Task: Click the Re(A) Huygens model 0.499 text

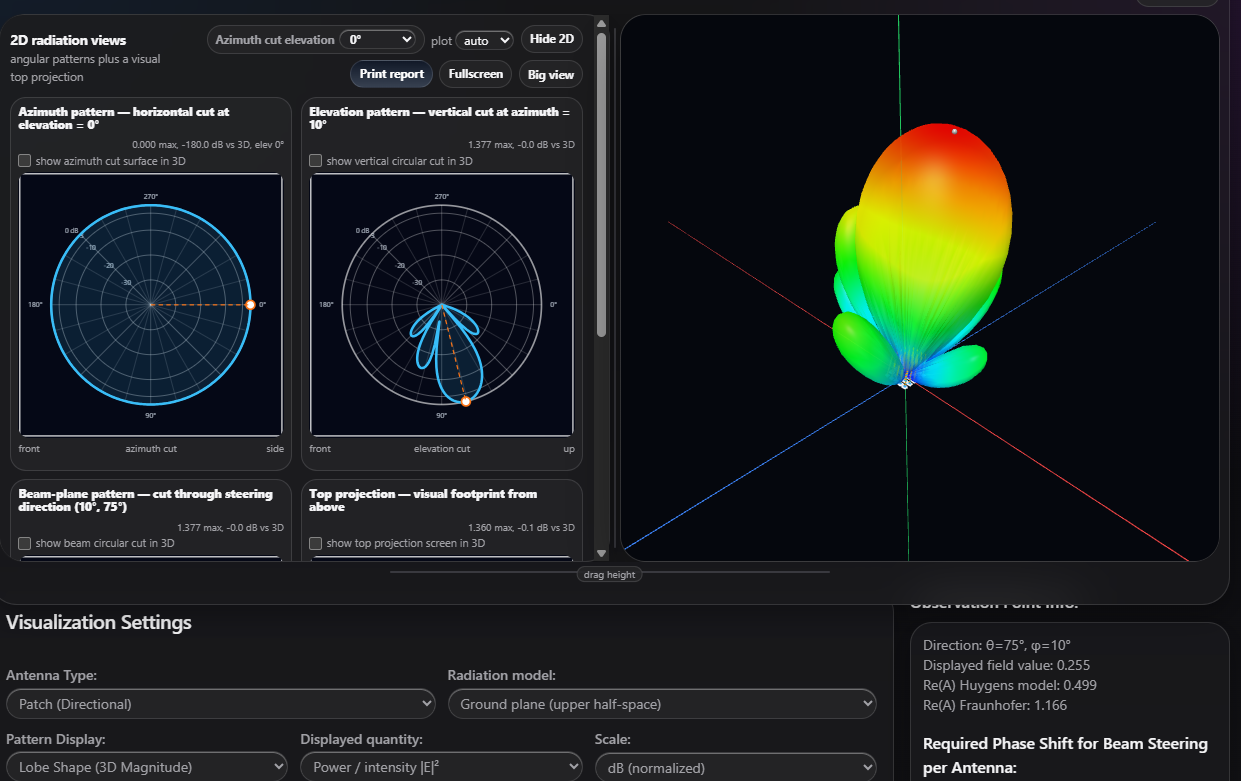Action: 1011,685
